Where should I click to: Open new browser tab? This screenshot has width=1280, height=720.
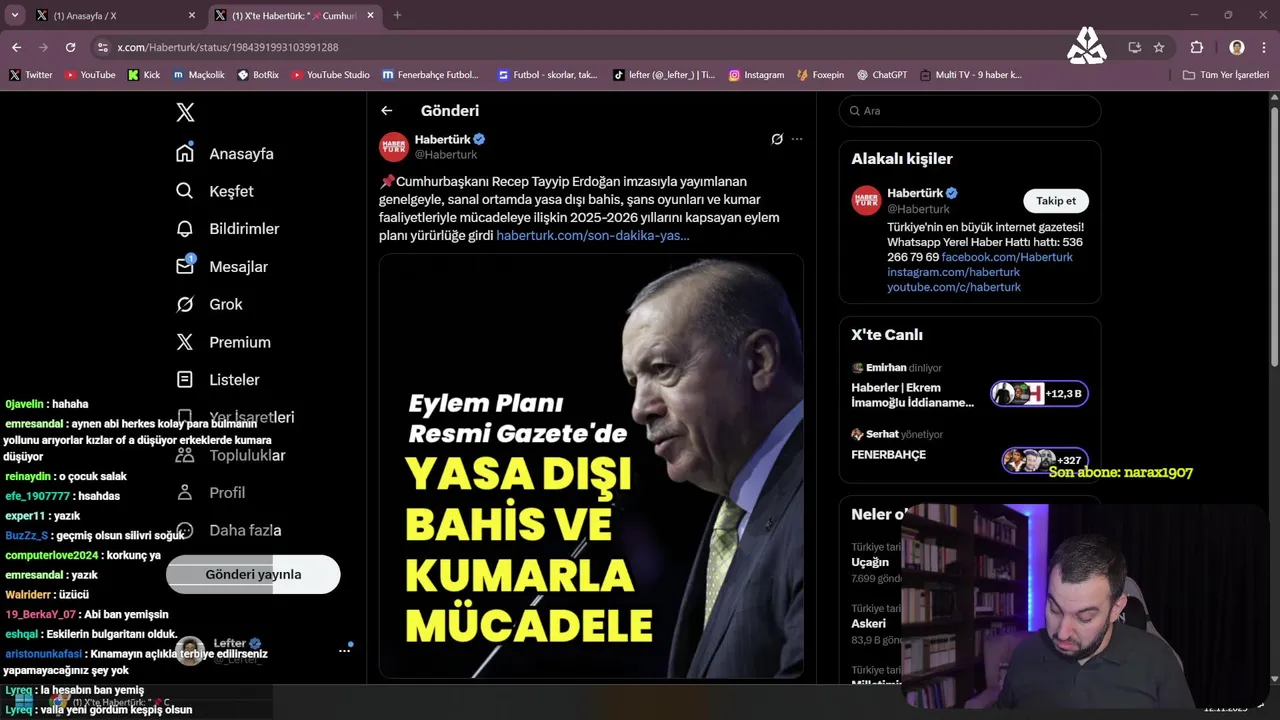tap(397, 15)
